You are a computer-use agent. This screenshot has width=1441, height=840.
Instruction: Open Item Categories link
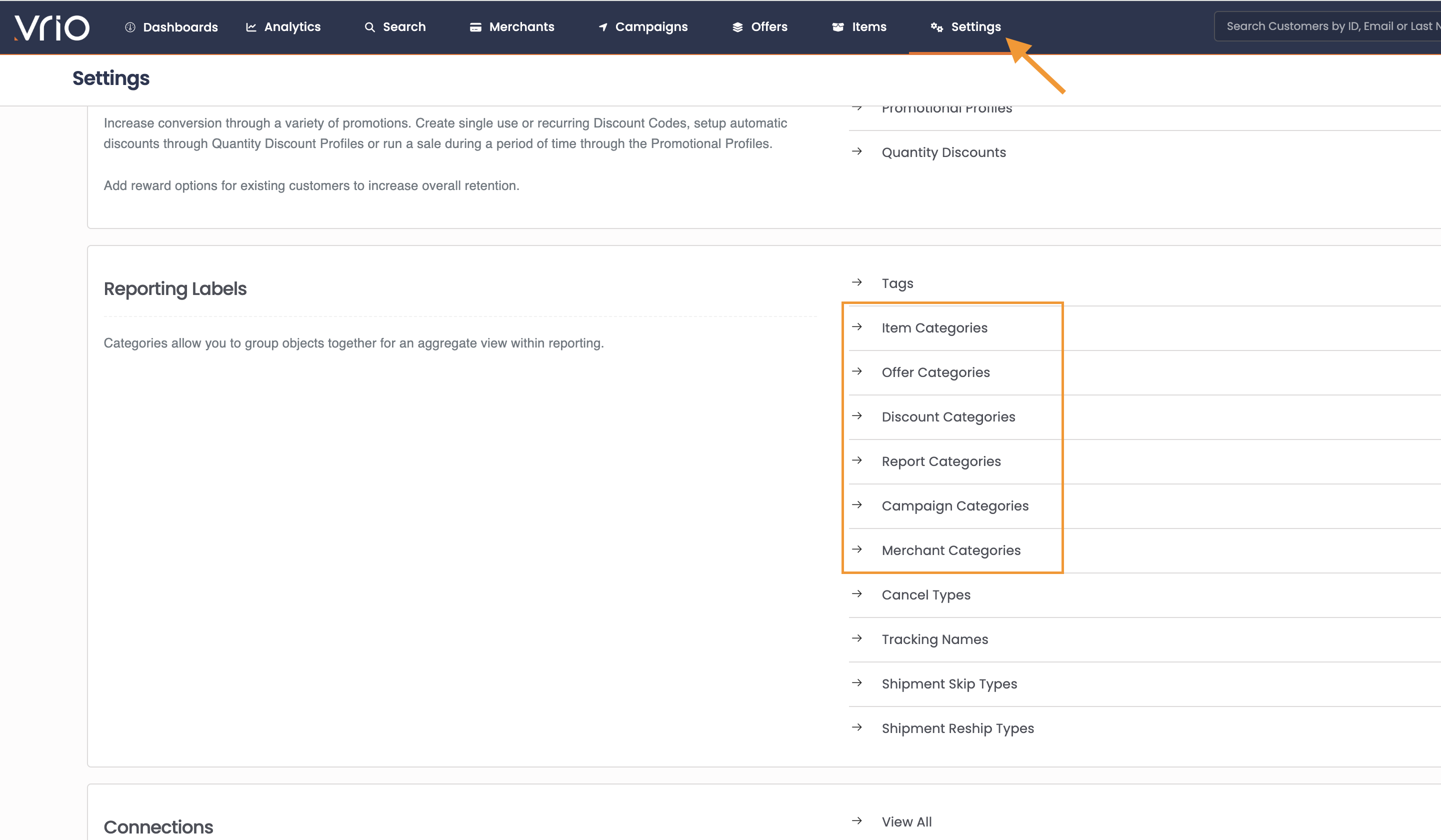tap(934, 328)
